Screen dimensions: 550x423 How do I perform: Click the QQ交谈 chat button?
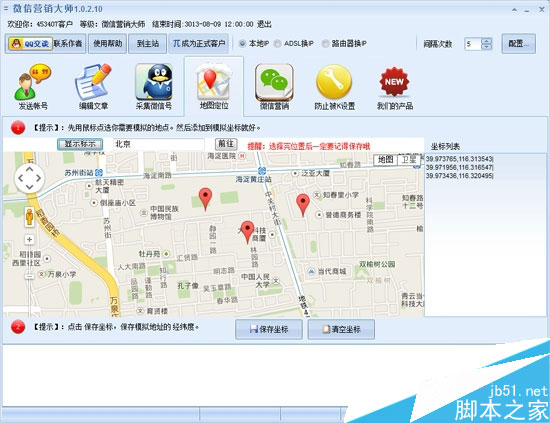click(31, 44)
